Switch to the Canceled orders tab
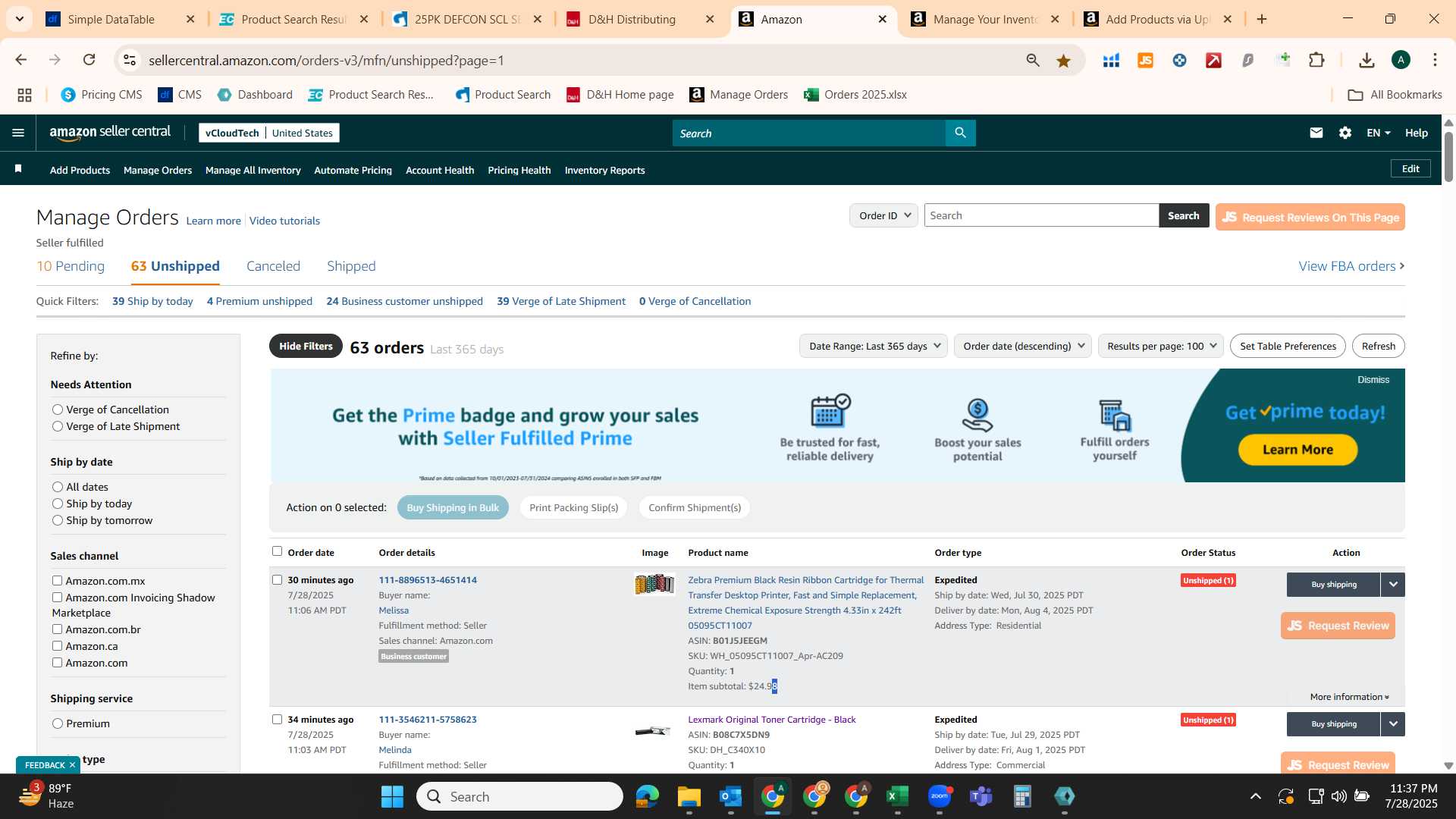1456x819 pixels. pyautogui.click(x=273, y=266)
